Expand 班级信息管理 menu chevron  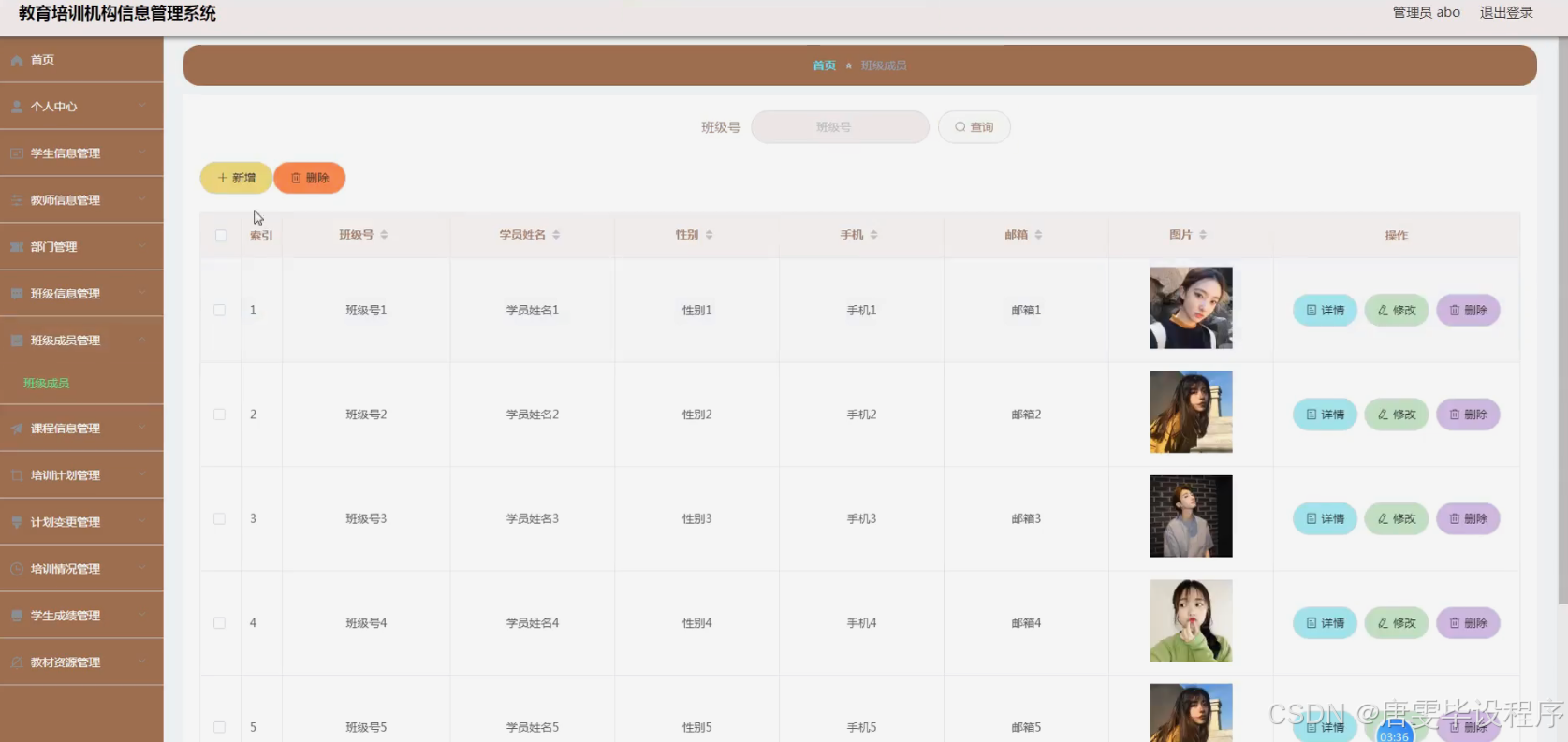point(142,293)
